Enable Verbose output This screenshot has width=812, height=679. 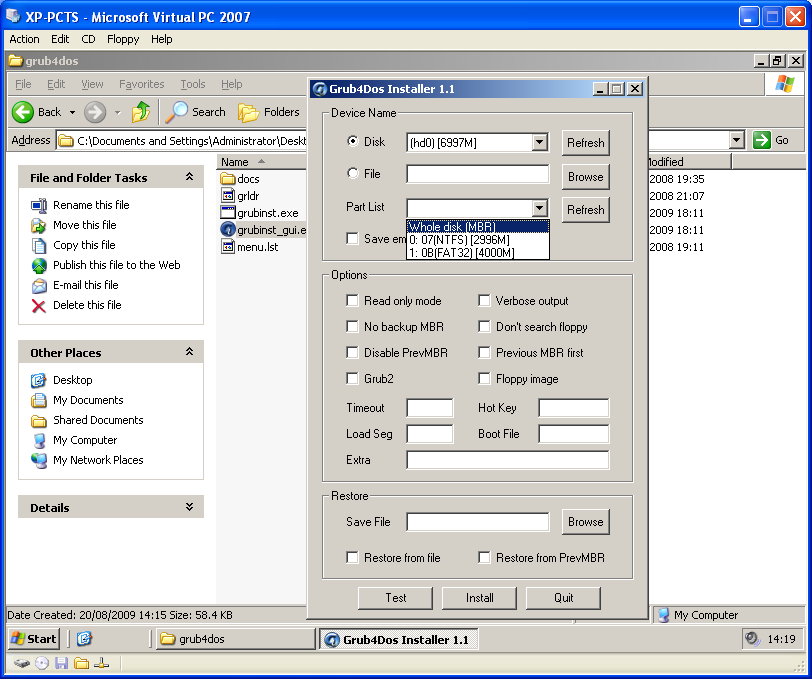pos(484,301)
